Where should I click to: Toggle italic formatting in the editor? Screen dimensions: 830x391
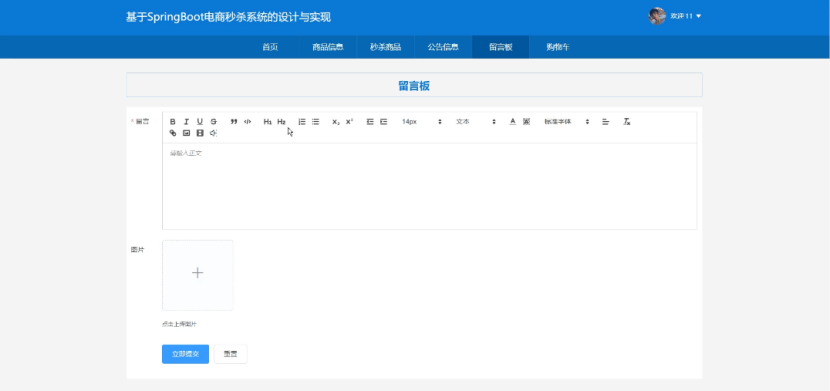coord(186,122)
